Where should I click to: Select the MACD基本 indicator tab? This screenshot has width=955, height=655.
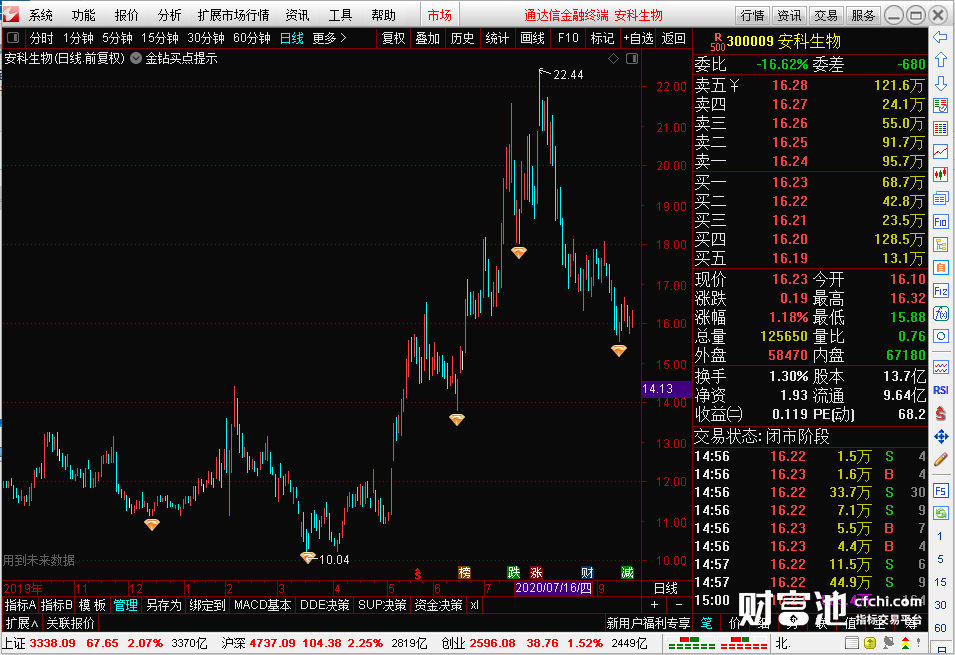coord(263,605)
